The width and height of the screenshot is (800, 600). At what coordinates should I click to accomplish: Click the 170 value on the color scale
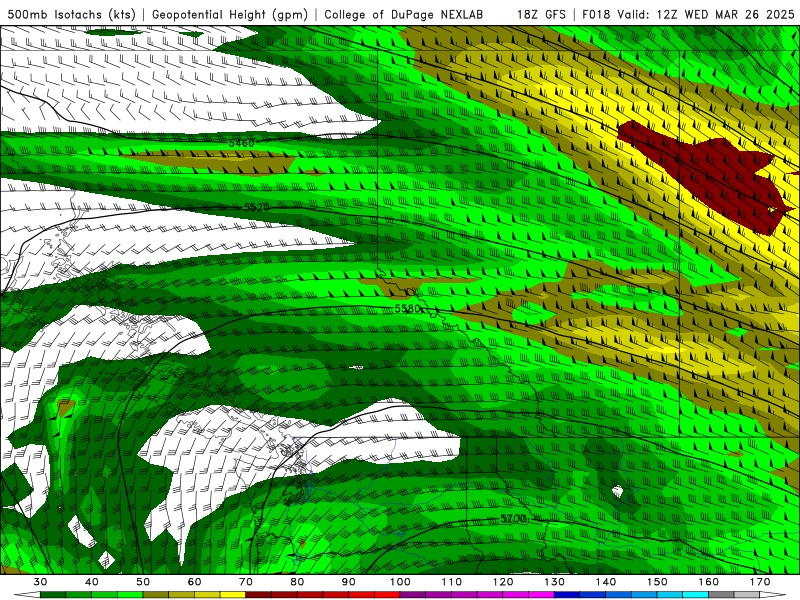[760, 582]
